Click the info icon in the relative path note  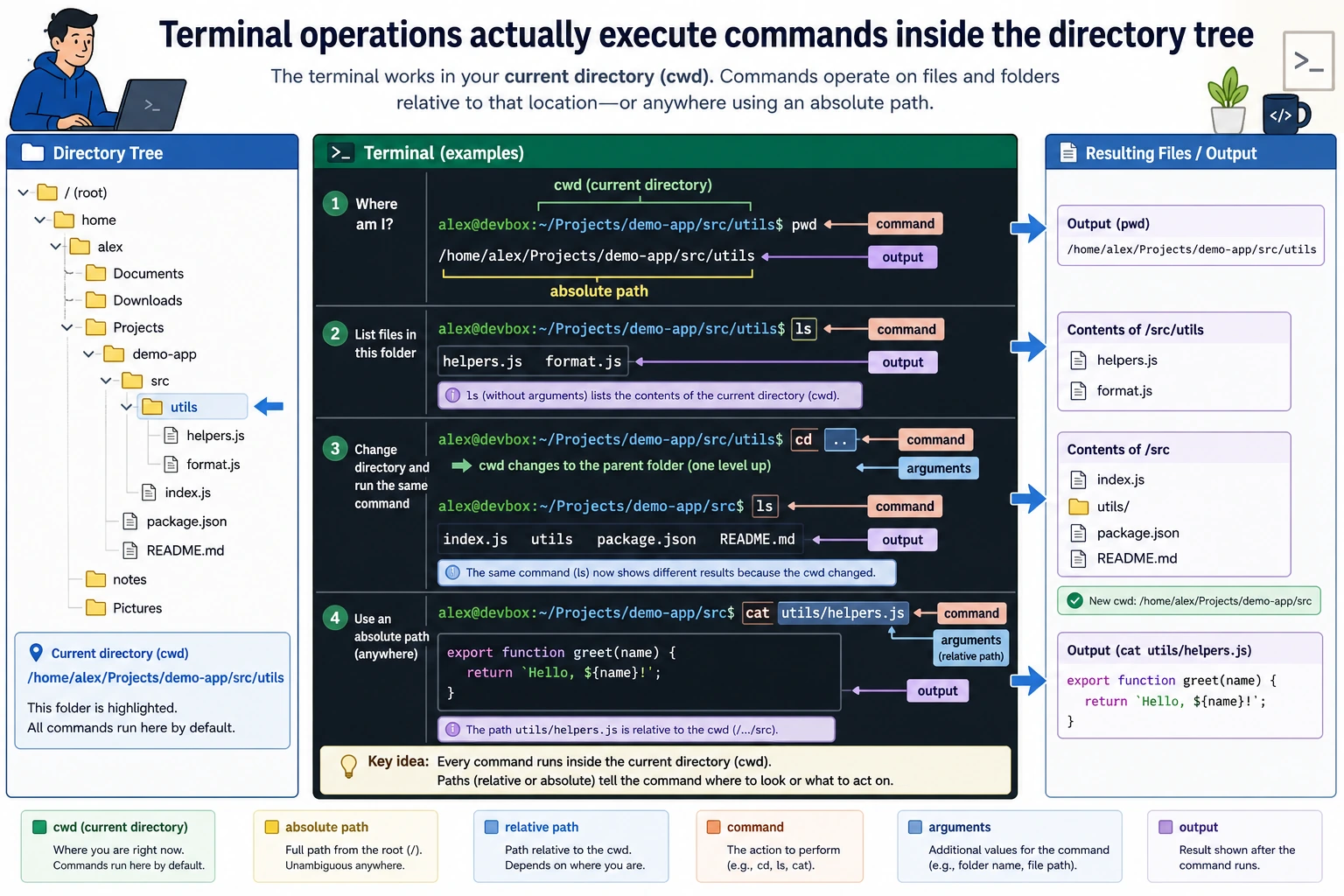pos(452,729)
